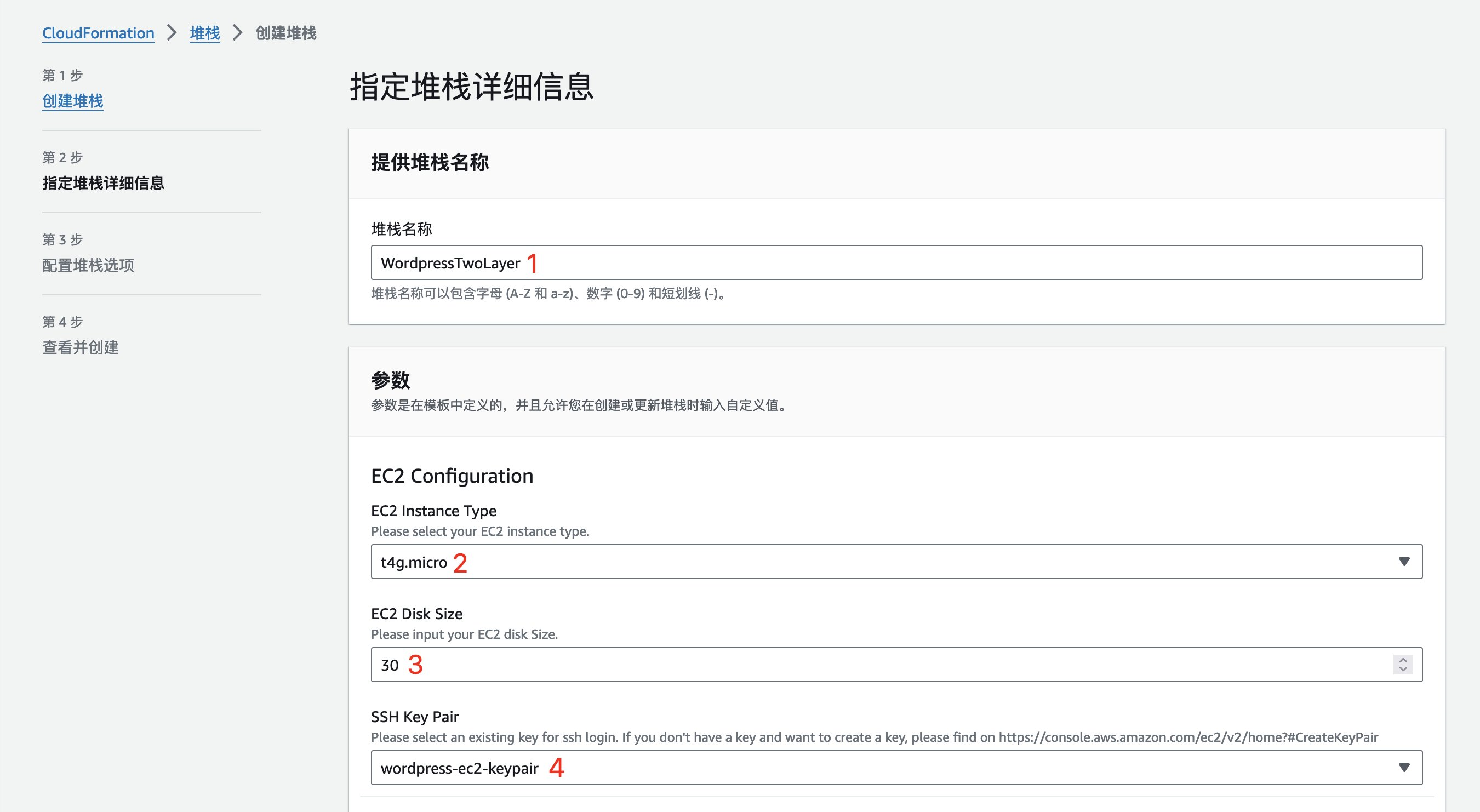Go back to step 1 创建堆栈 link

72,101
